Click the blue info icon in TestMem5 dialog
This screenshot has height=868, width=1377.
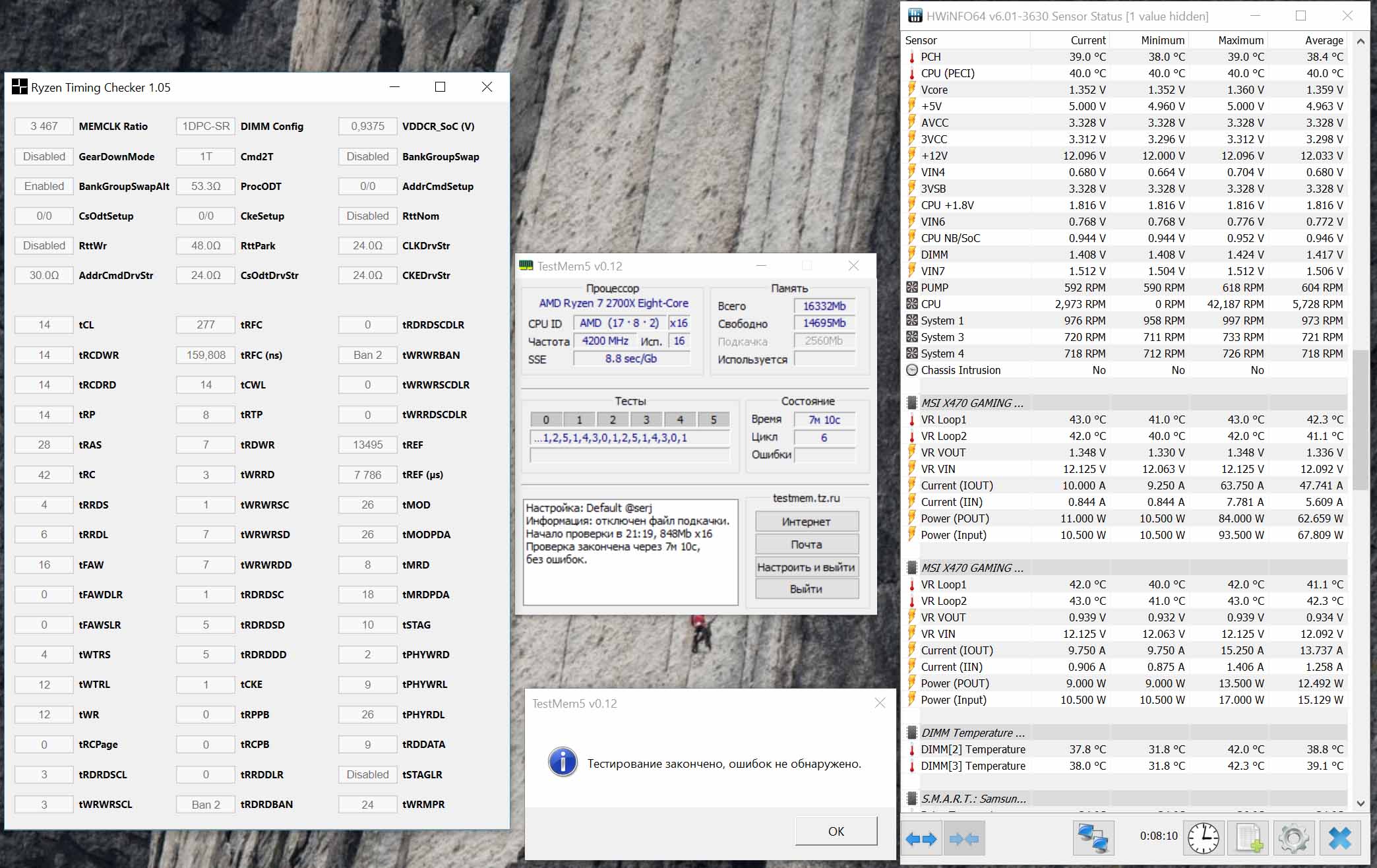tap(563, 762)
